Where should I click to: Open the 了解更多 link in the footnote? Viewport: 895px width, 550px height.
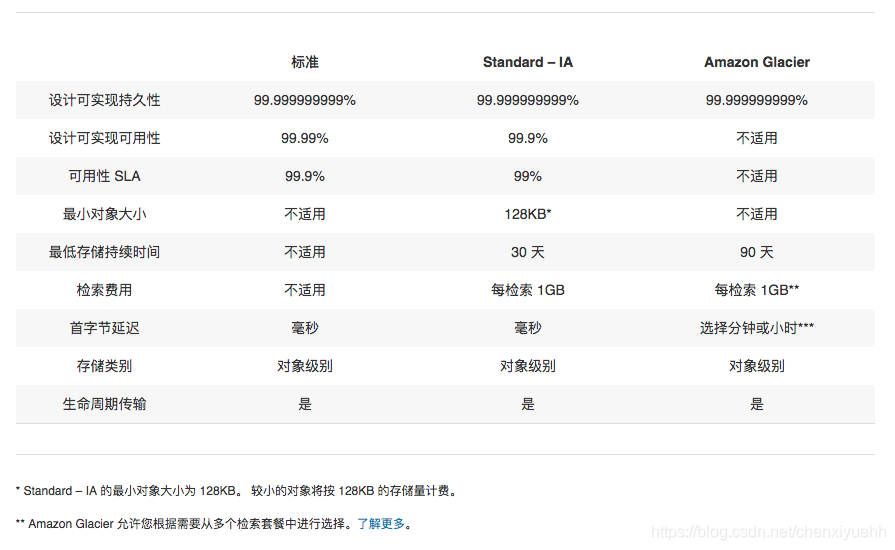coord(381,524)
